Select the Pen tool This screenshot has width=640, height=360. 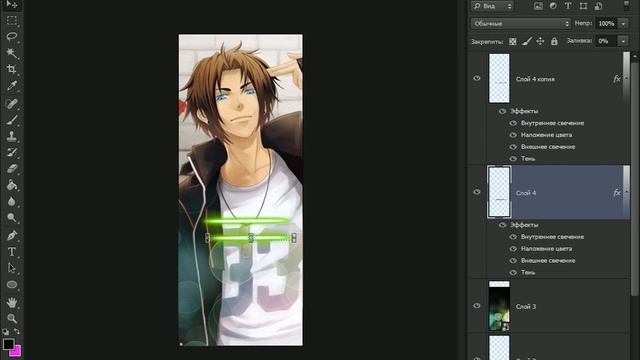(11, 235)
